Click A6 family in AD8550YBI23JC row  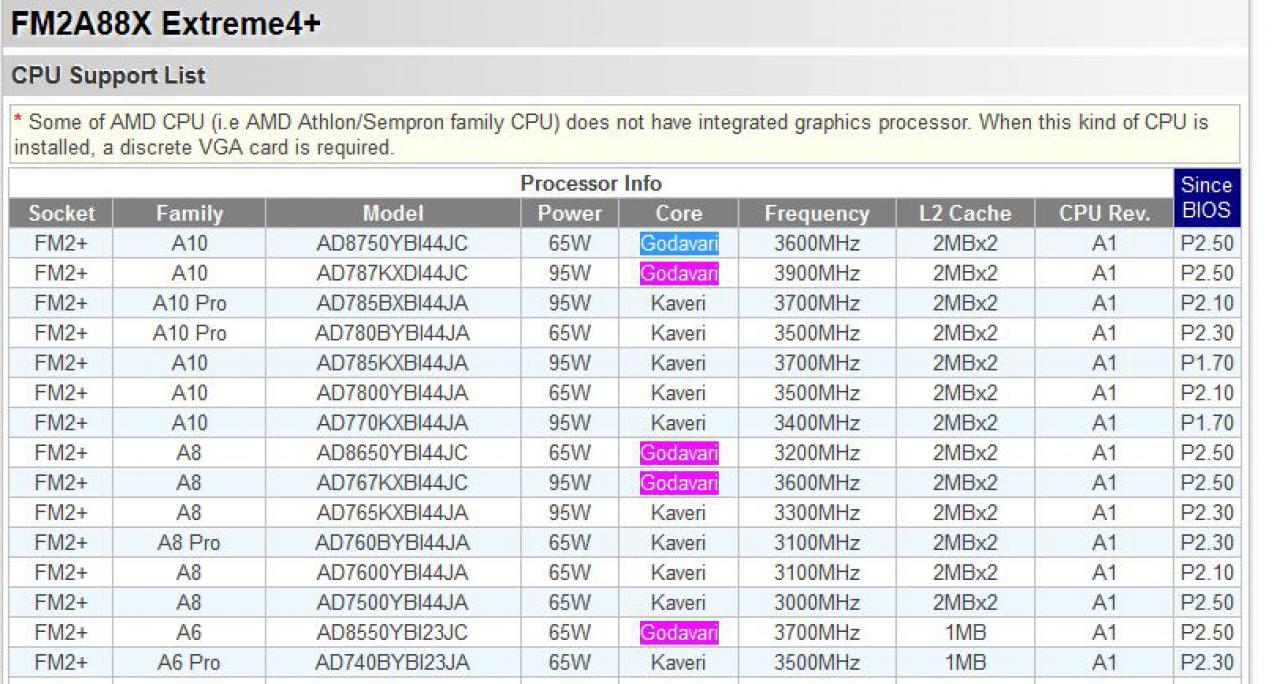click(x=189, y=633)
